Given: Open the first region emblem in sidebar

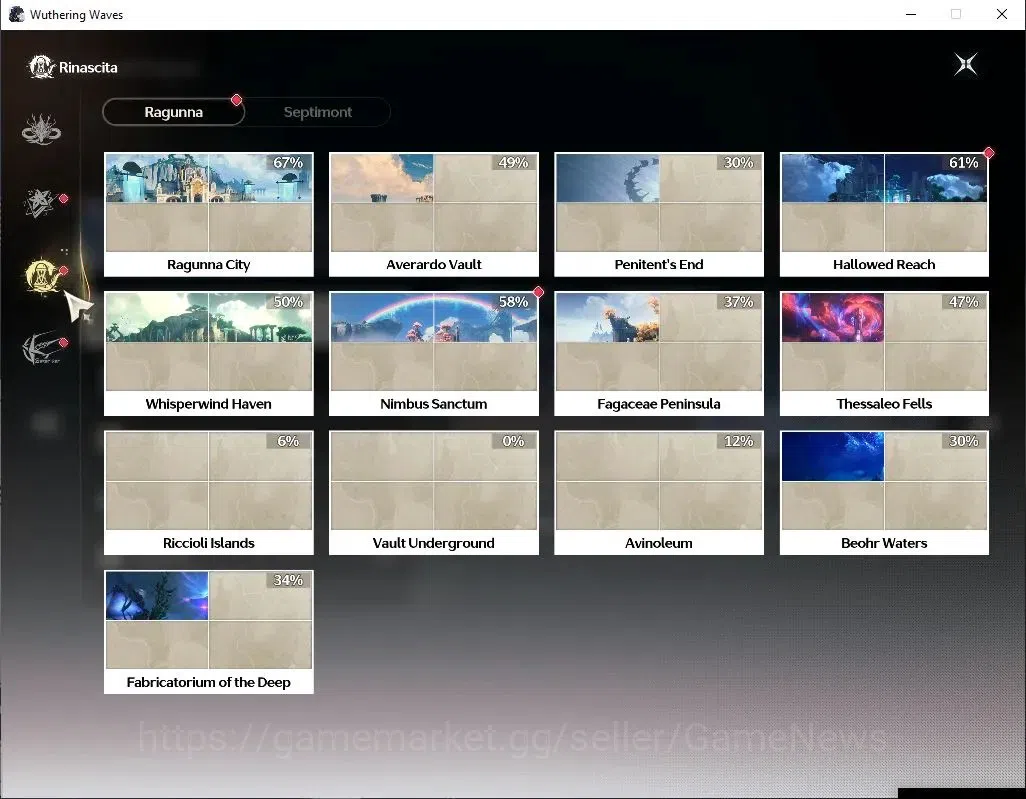Looking at the screenshot, I should pos(41,130).
